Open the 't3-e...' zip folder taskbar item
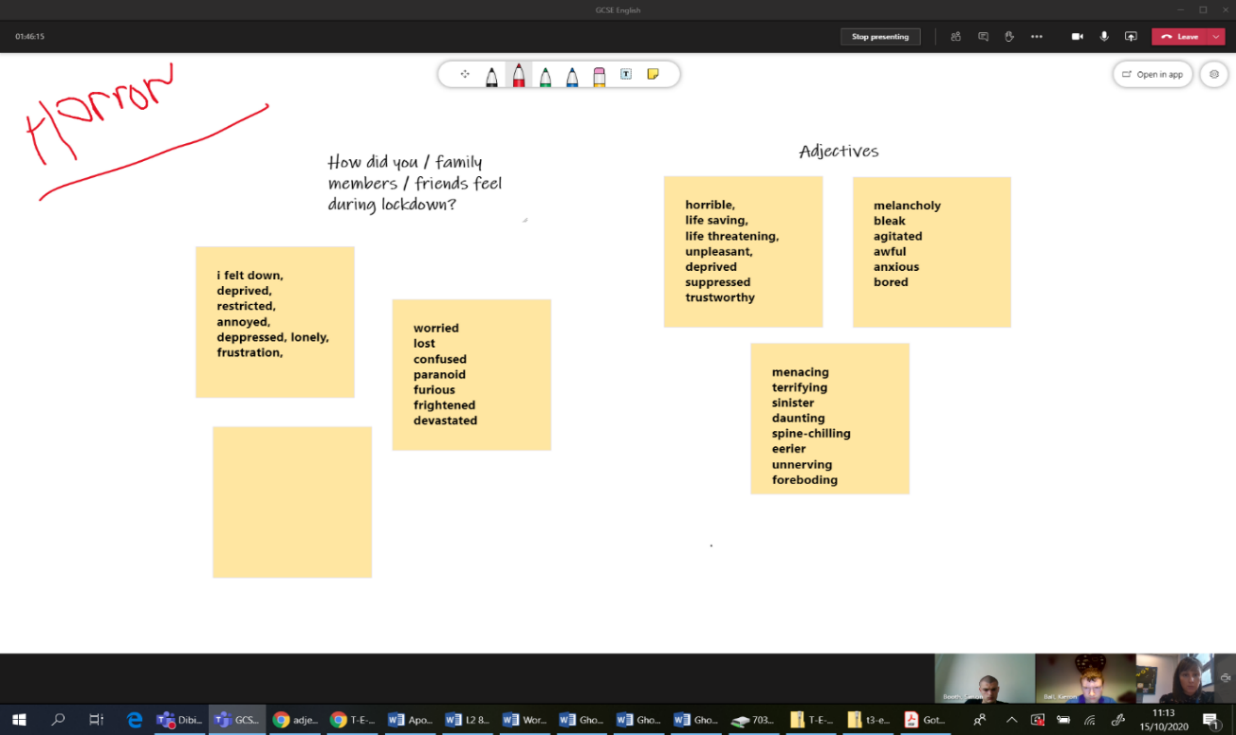The image size is (1236, 735). (x=868, y=720)
